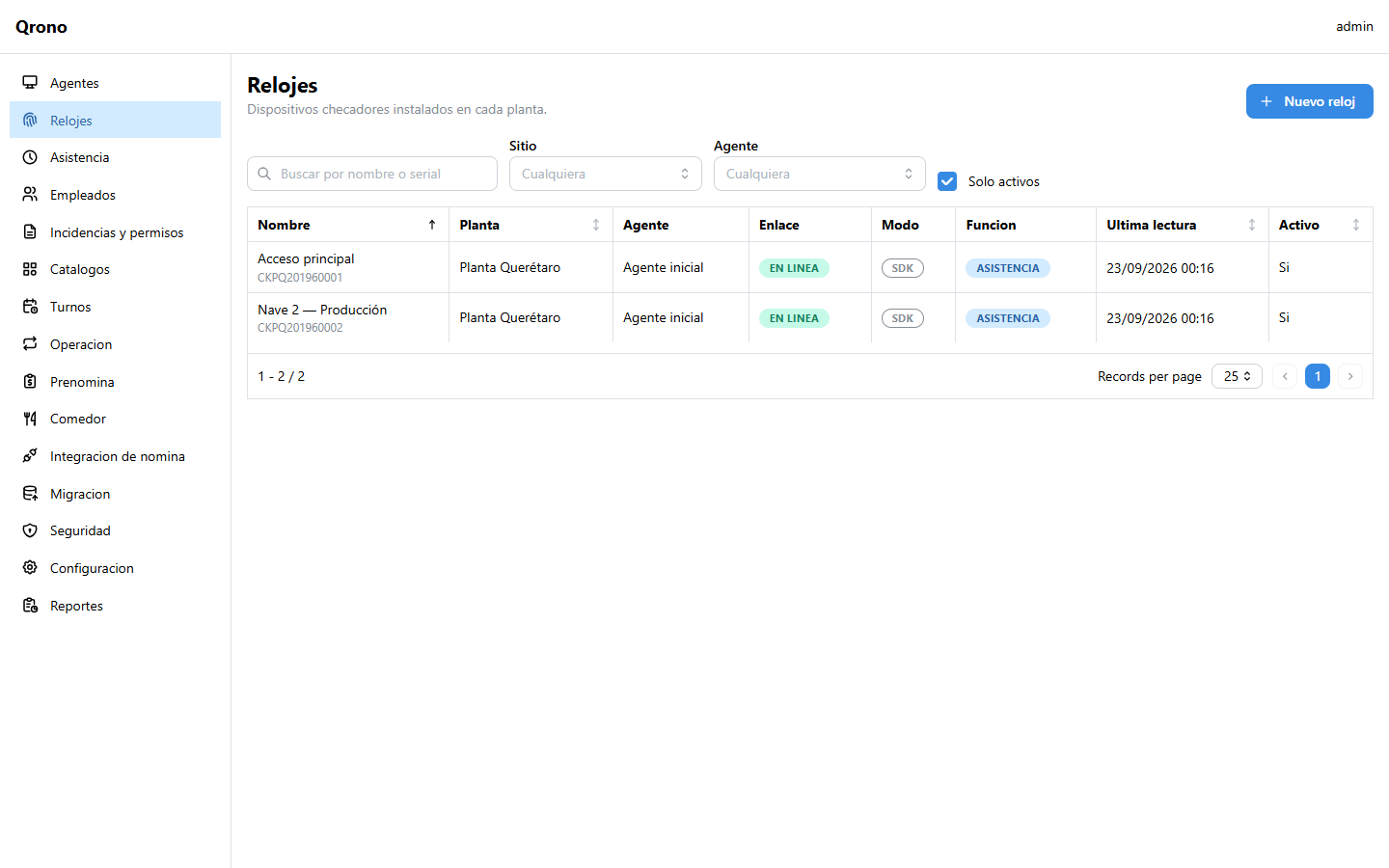This screenshot has width=1389, height=868.
Task: Click the 1 - 2 / 2 record count
Action: pyautogui.click(x=281, y=376)
